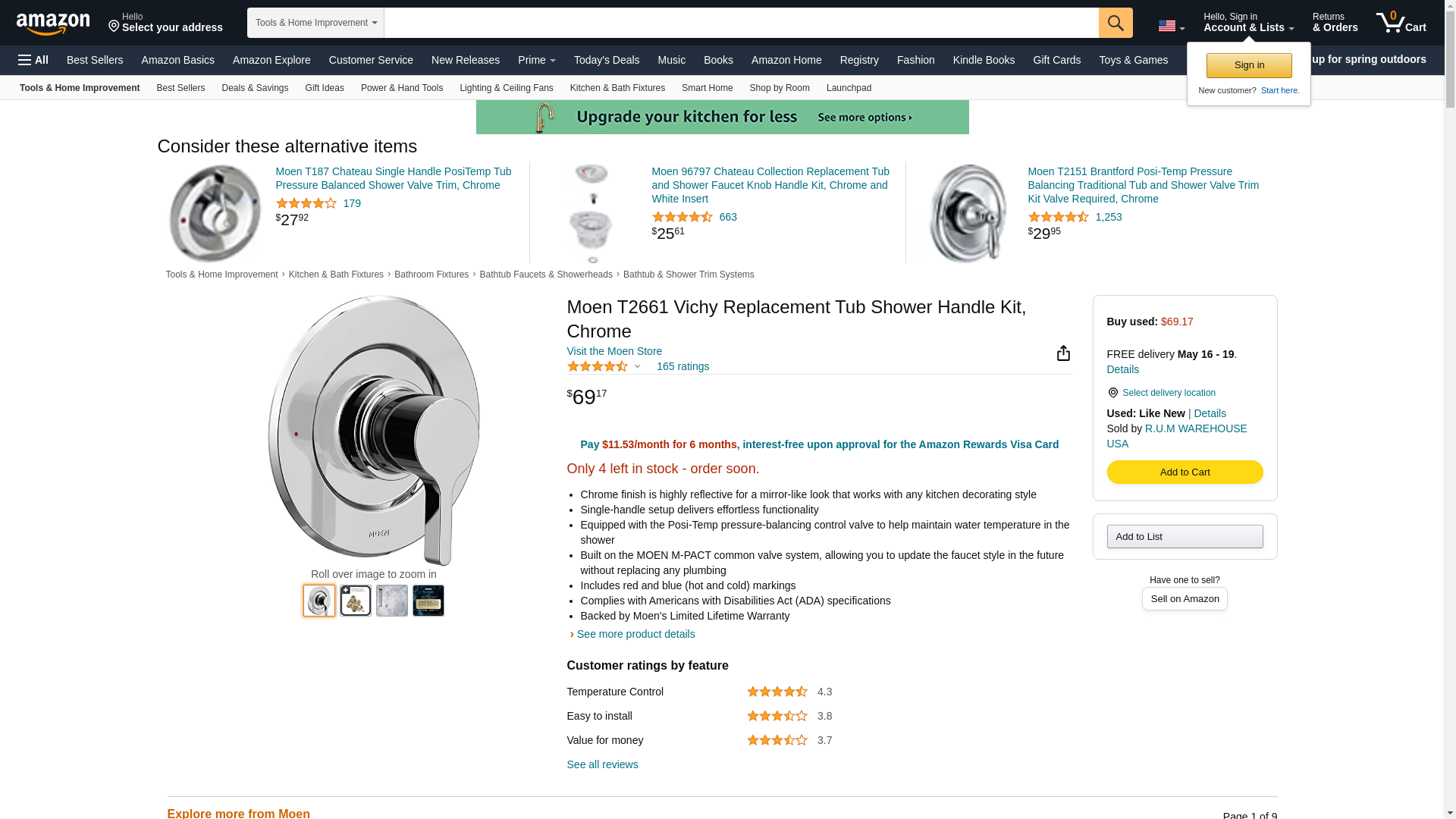The width and height of the screenshot is (1456, 819).
Task: Open the Visit the Moen Store link
Action: click(614, 351)
